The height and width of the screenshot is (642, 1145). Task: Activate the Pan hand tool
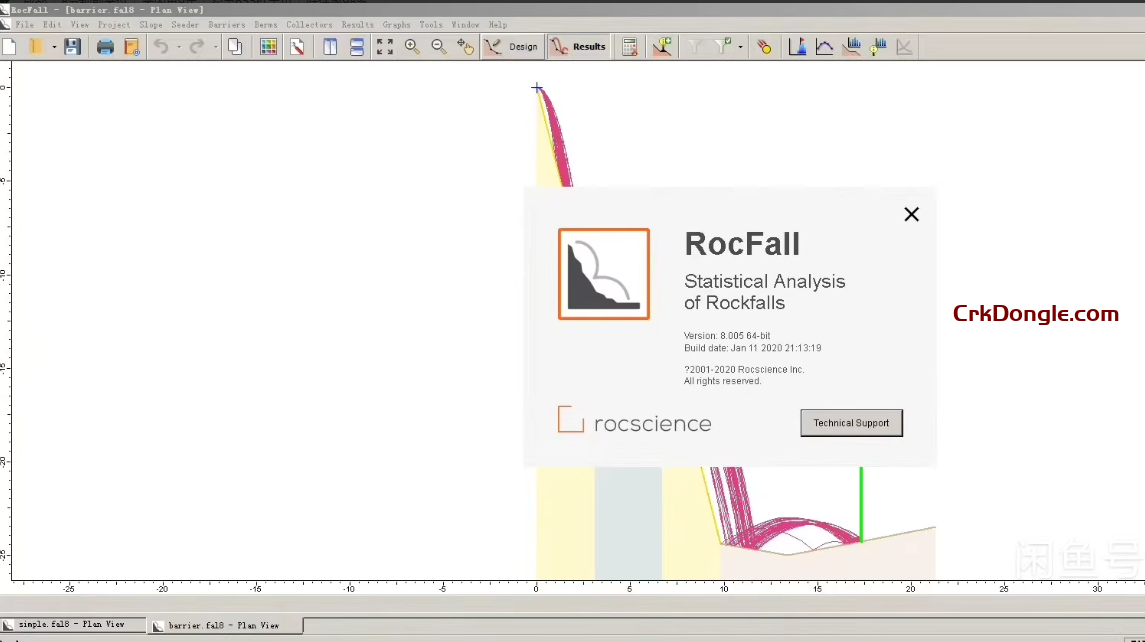tap(465, 46)
